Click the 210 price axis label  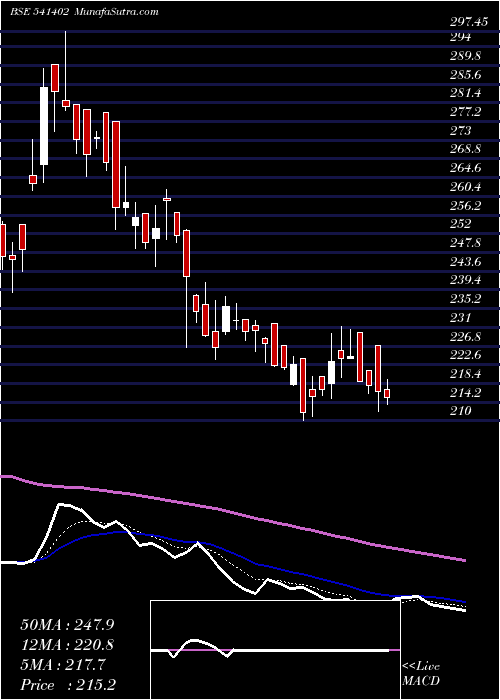pyautogui.click(x=460, y=411)
